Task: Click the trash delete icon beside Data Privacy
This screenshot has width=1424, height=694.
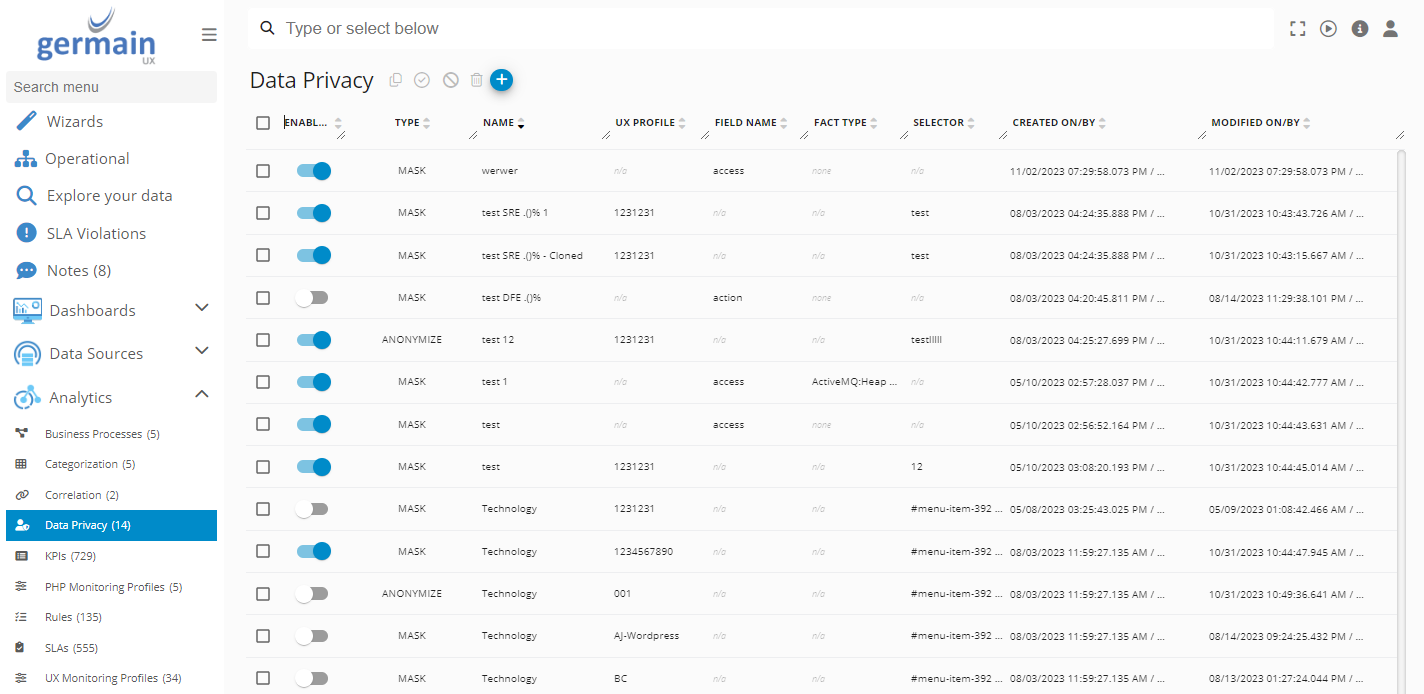Action: tap(477, 80)
